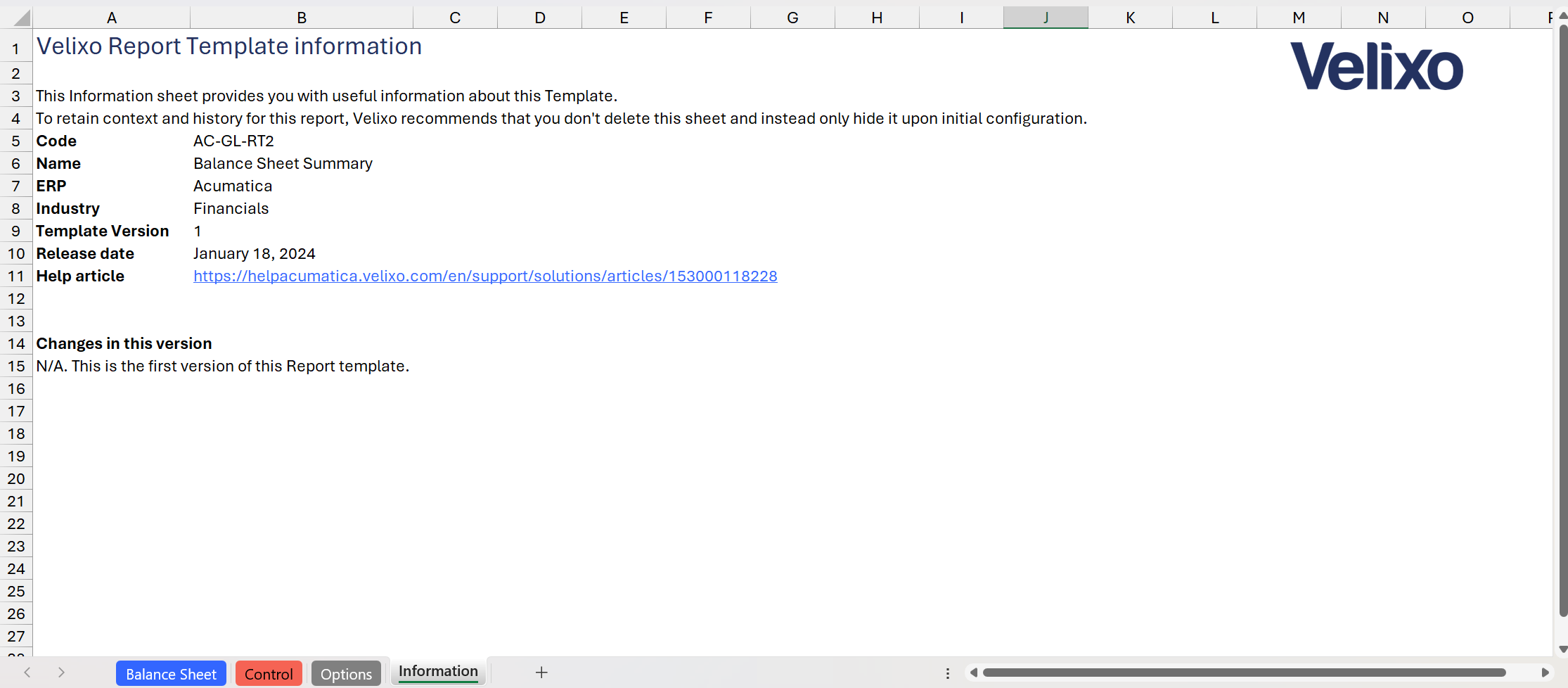1568x688 pixels.
Task: Select column D header
Action: pos(539,18)
